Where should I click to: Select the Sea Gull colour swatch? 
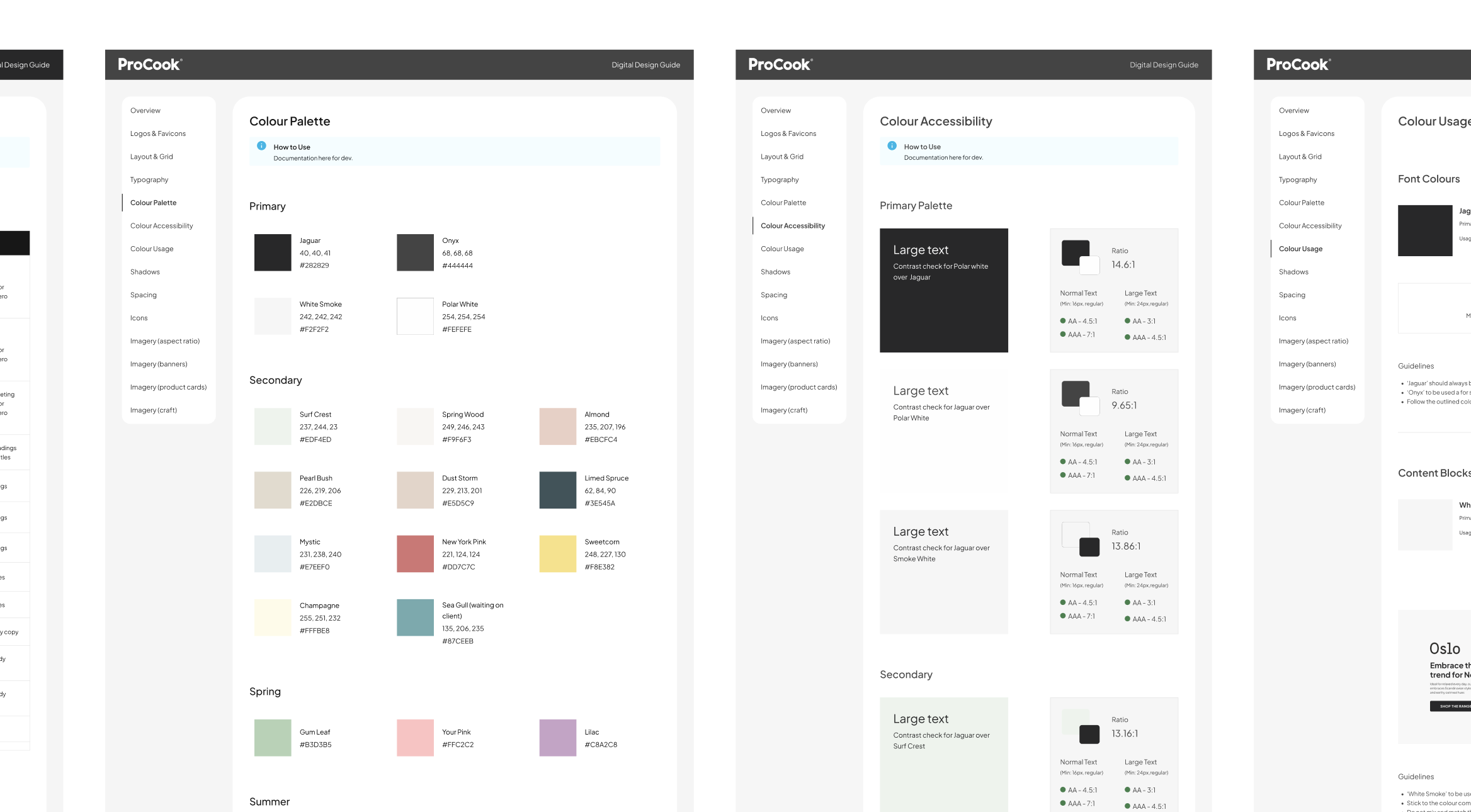(x=415, y=617)
